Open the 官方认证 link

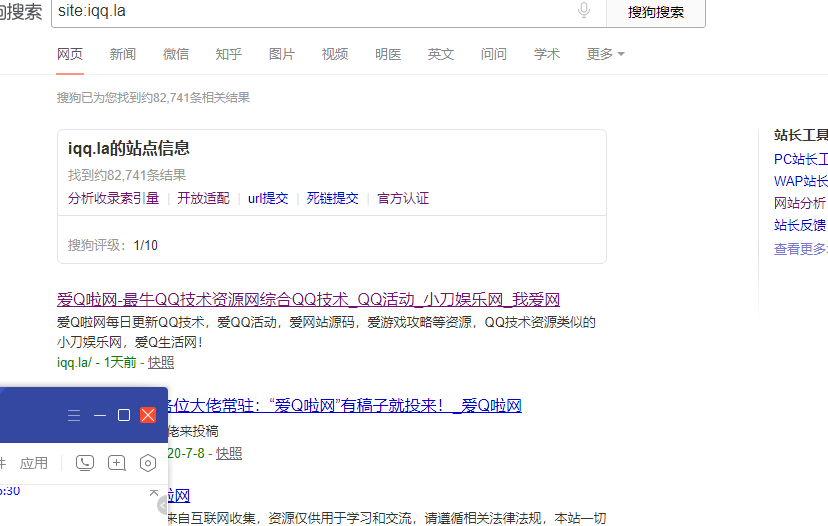tap(403, 199)
